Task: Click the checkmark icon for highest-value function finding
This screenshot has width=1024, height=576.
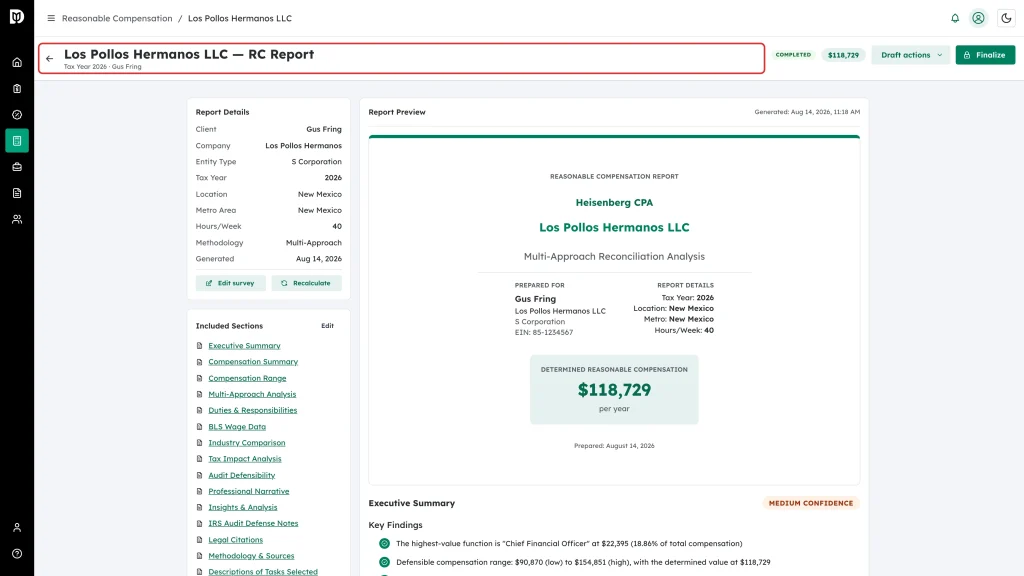Action: coord(385,543)
